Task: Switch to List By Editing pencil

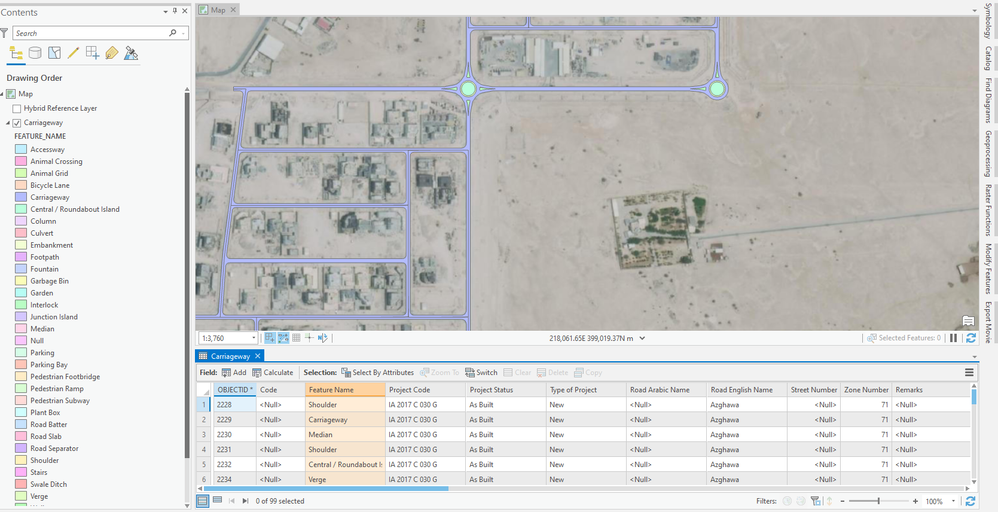Action: (x=73, y=53)
